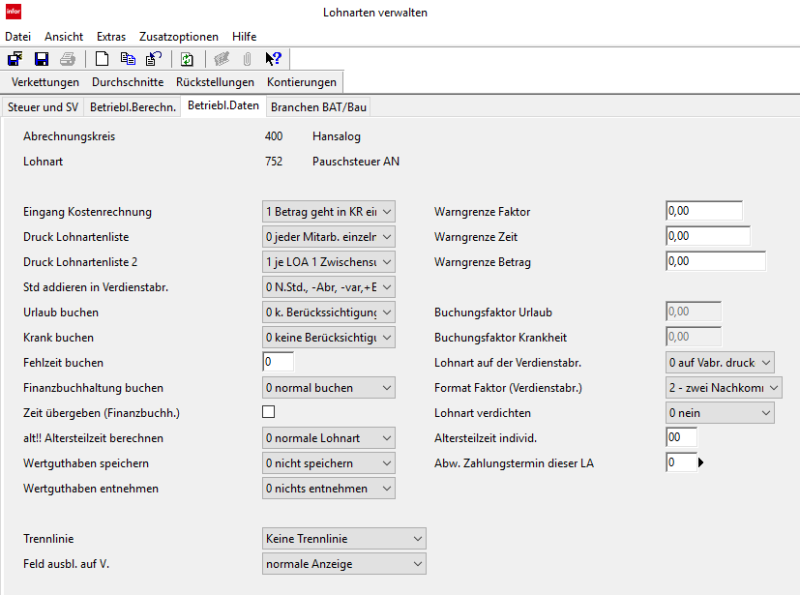This screenshot has height=595, width=800.
Task: Expand Krank buchen dropdown
Action: [329, 337]
